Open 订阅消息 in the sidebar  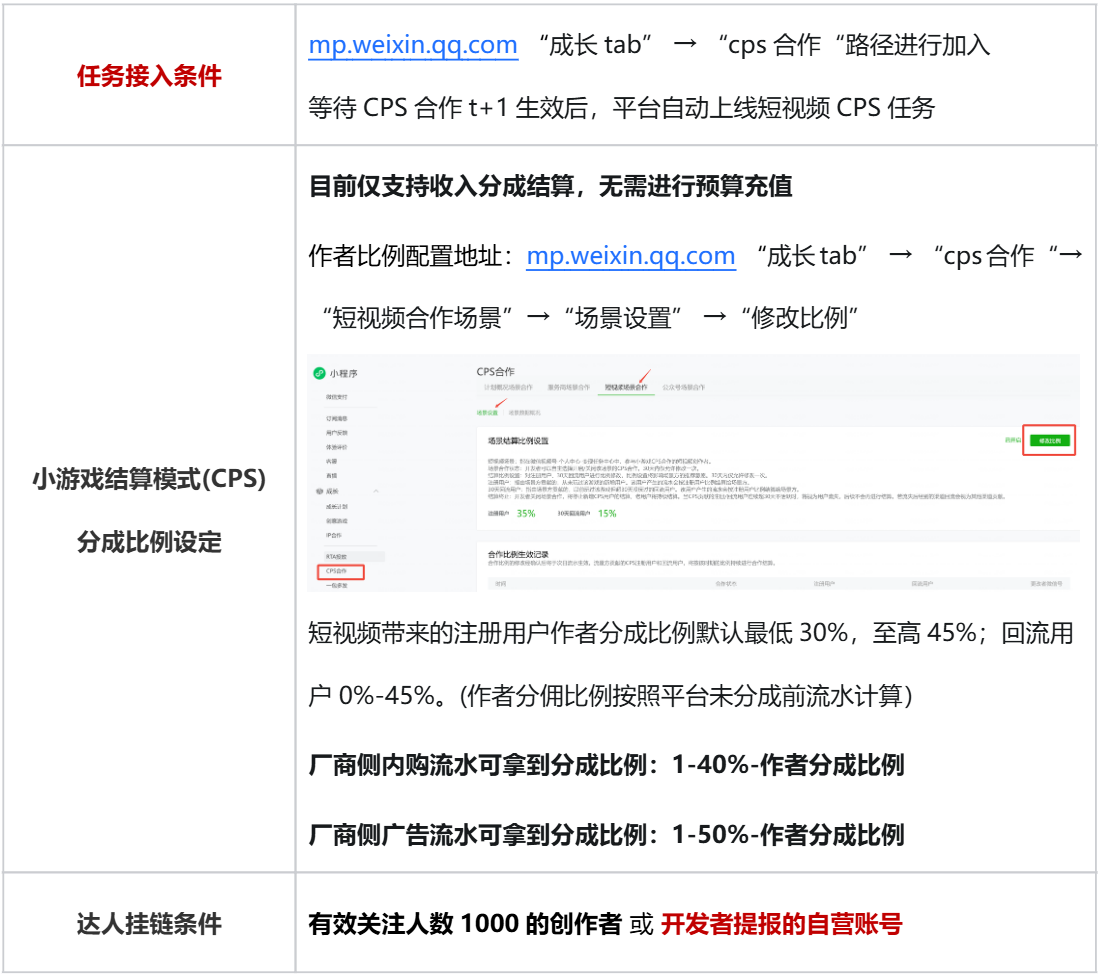(x=336, y=419)
